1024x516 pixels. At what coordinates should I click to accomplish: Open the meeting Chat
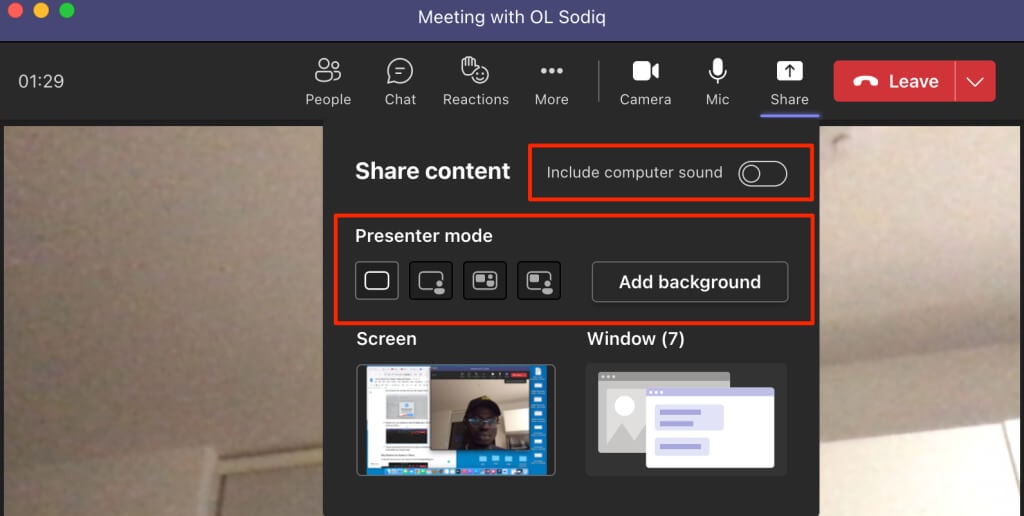pyautogui.click(x=400, y=81)
